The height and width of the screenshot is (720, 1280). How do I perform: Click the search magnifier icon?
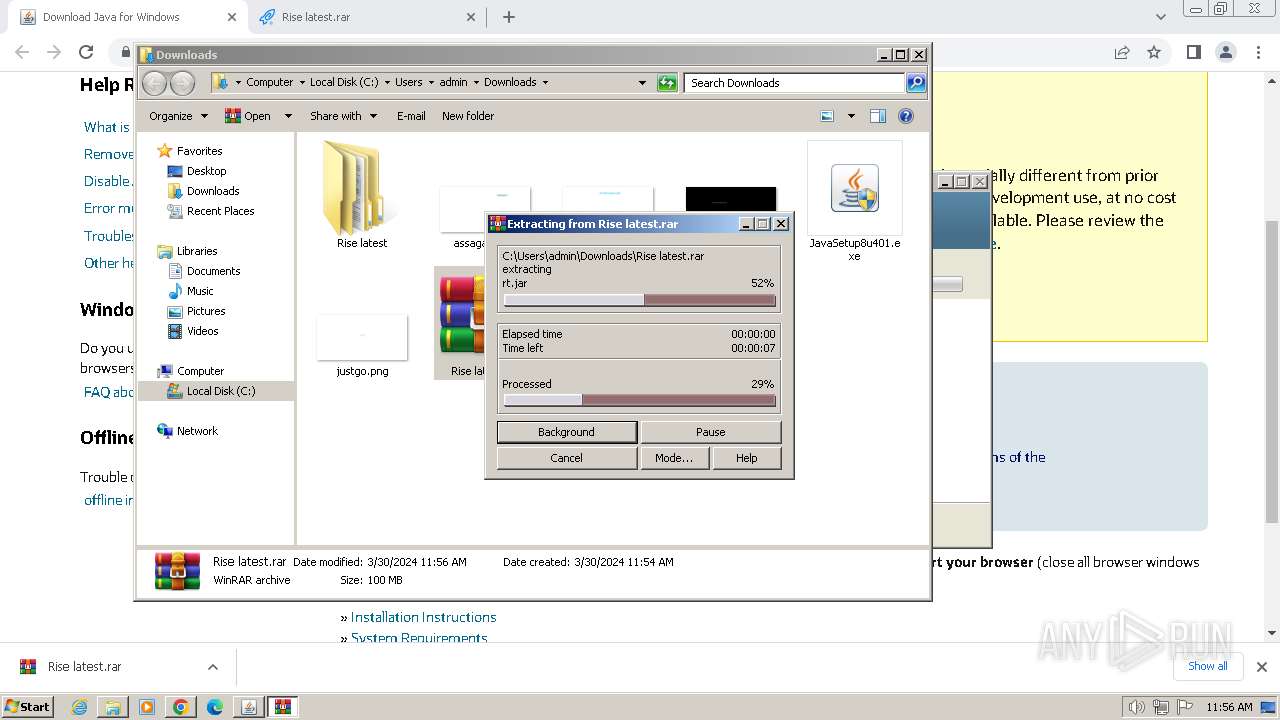coord(916,83)
